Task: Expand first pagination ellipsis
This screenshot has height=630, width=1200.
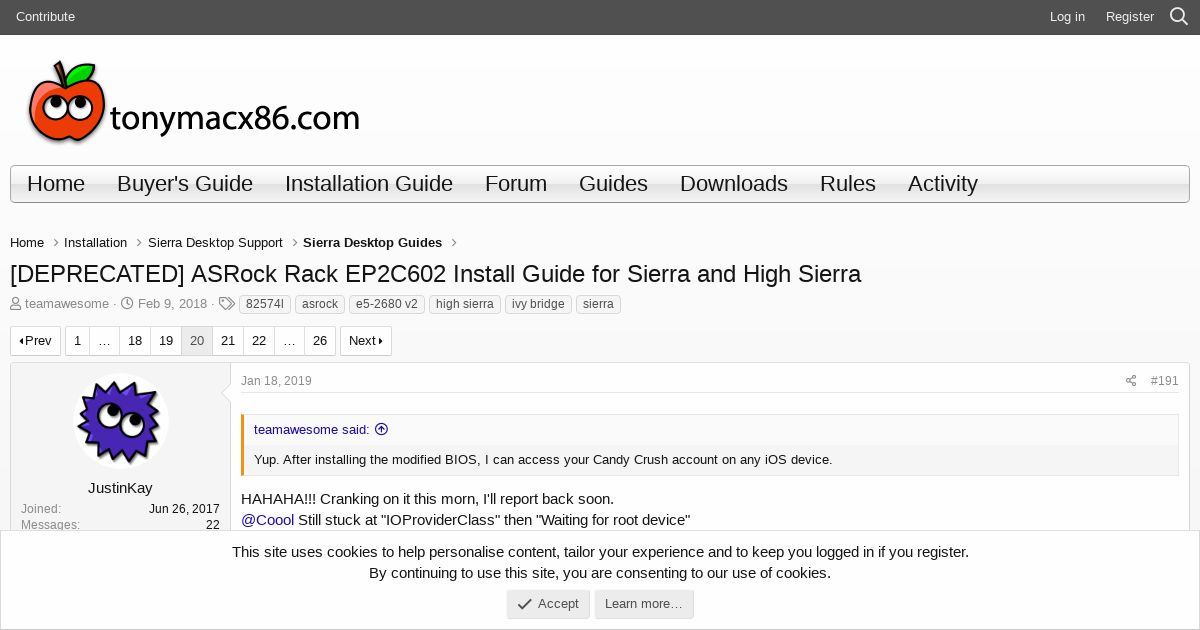Action: 104,341
